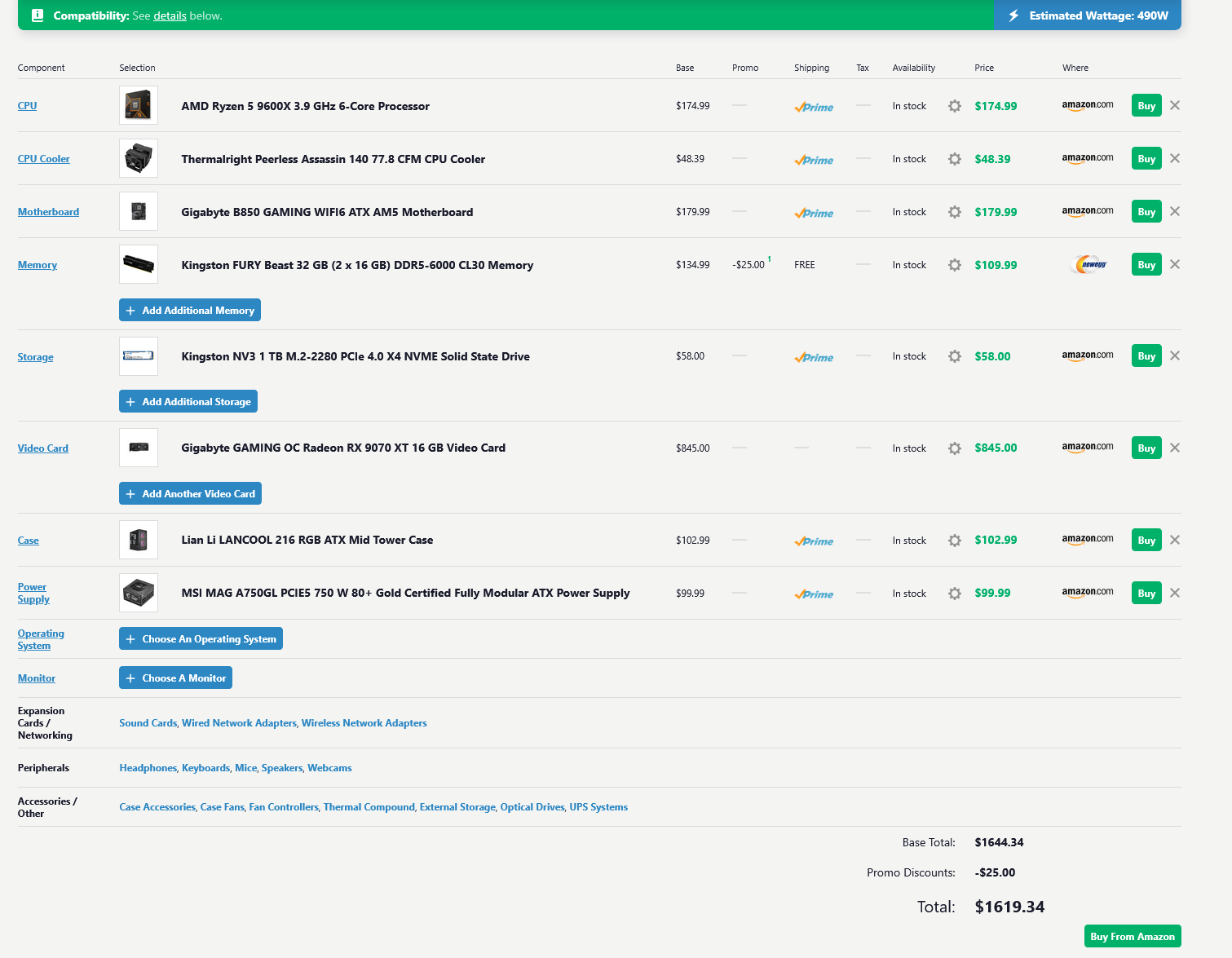Open the Kingston FURY memory thumbnail
The width and height of the screenshot is (1232, 958).
point(139,264)
